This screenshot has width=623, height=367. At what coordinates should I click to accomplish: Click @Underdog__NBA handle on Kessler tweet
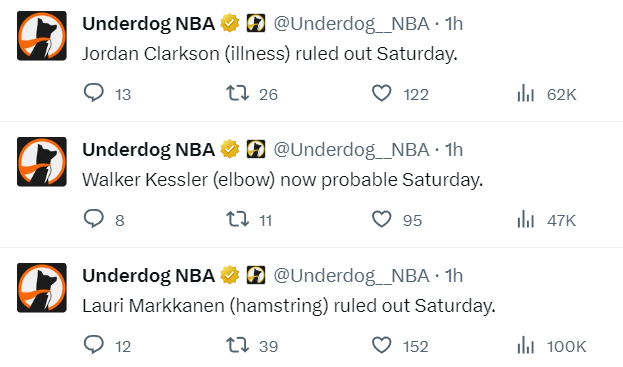(352, 150)
